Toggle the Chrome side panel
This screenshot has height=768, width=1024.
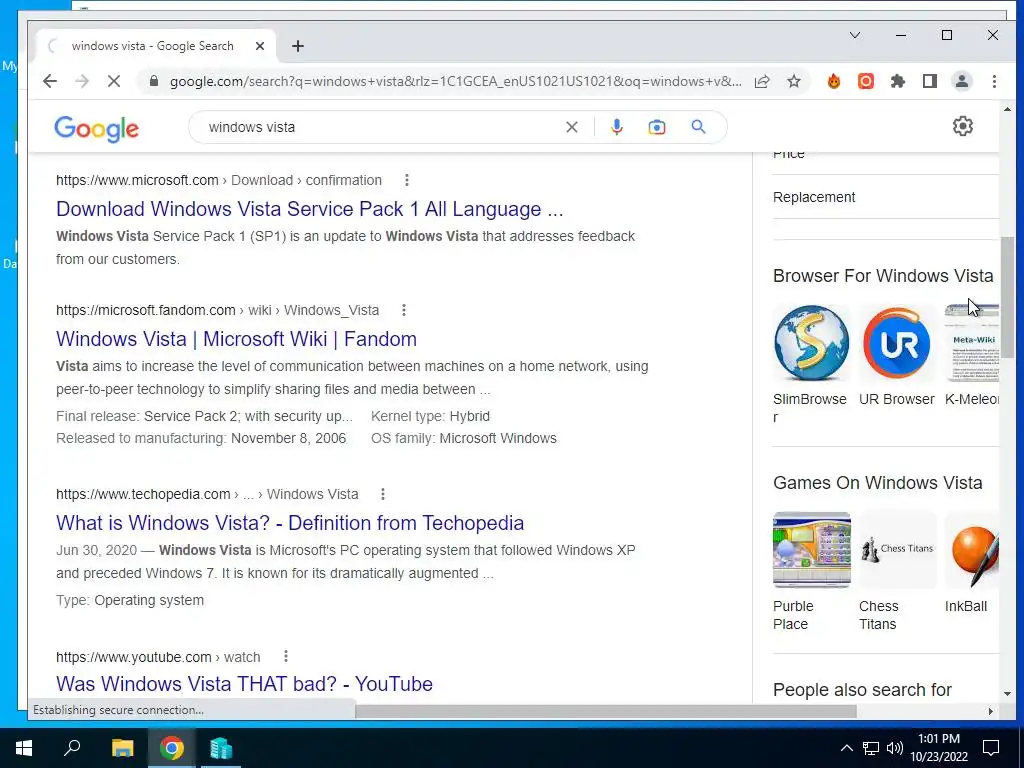coord(930,81)
